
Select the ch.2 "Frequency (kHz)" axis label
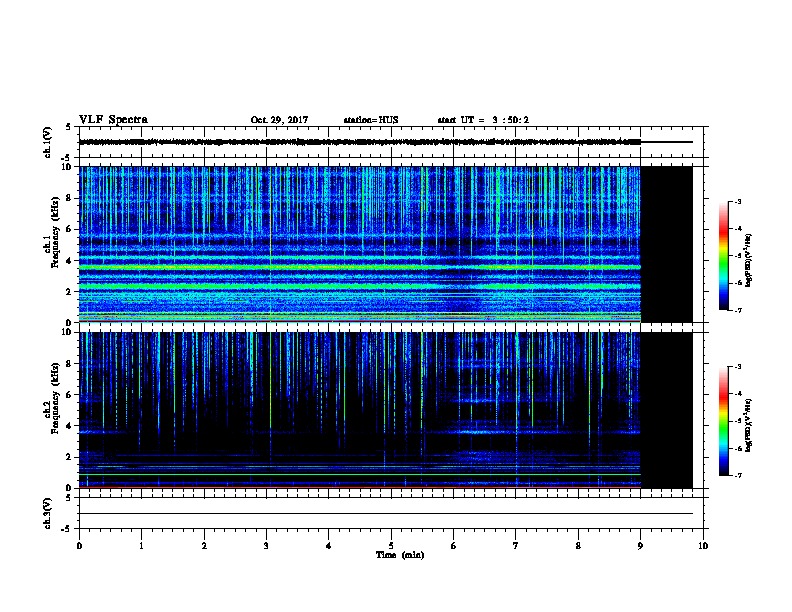point(55,398)
